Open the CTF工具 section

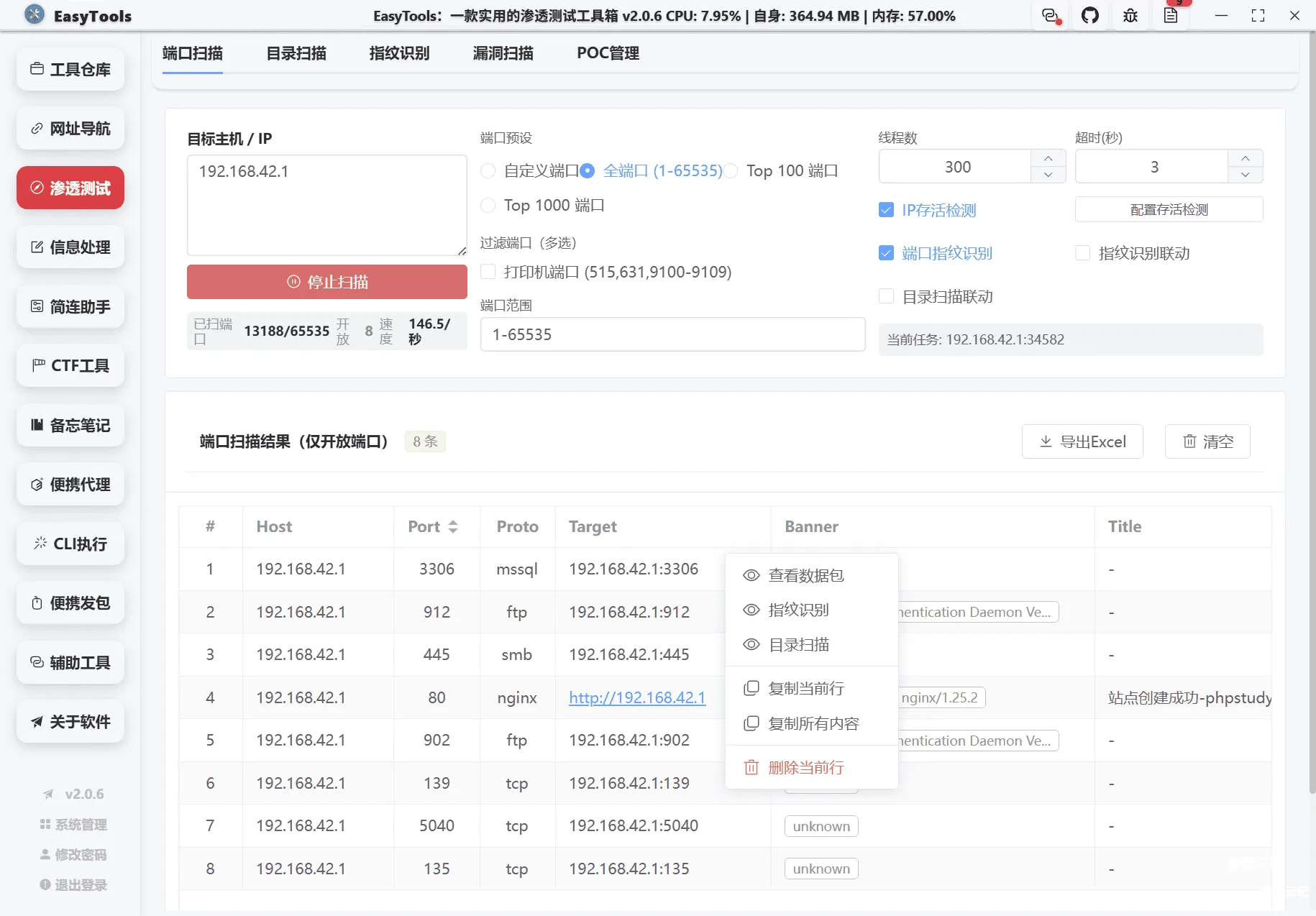click(x=70, y=365)
